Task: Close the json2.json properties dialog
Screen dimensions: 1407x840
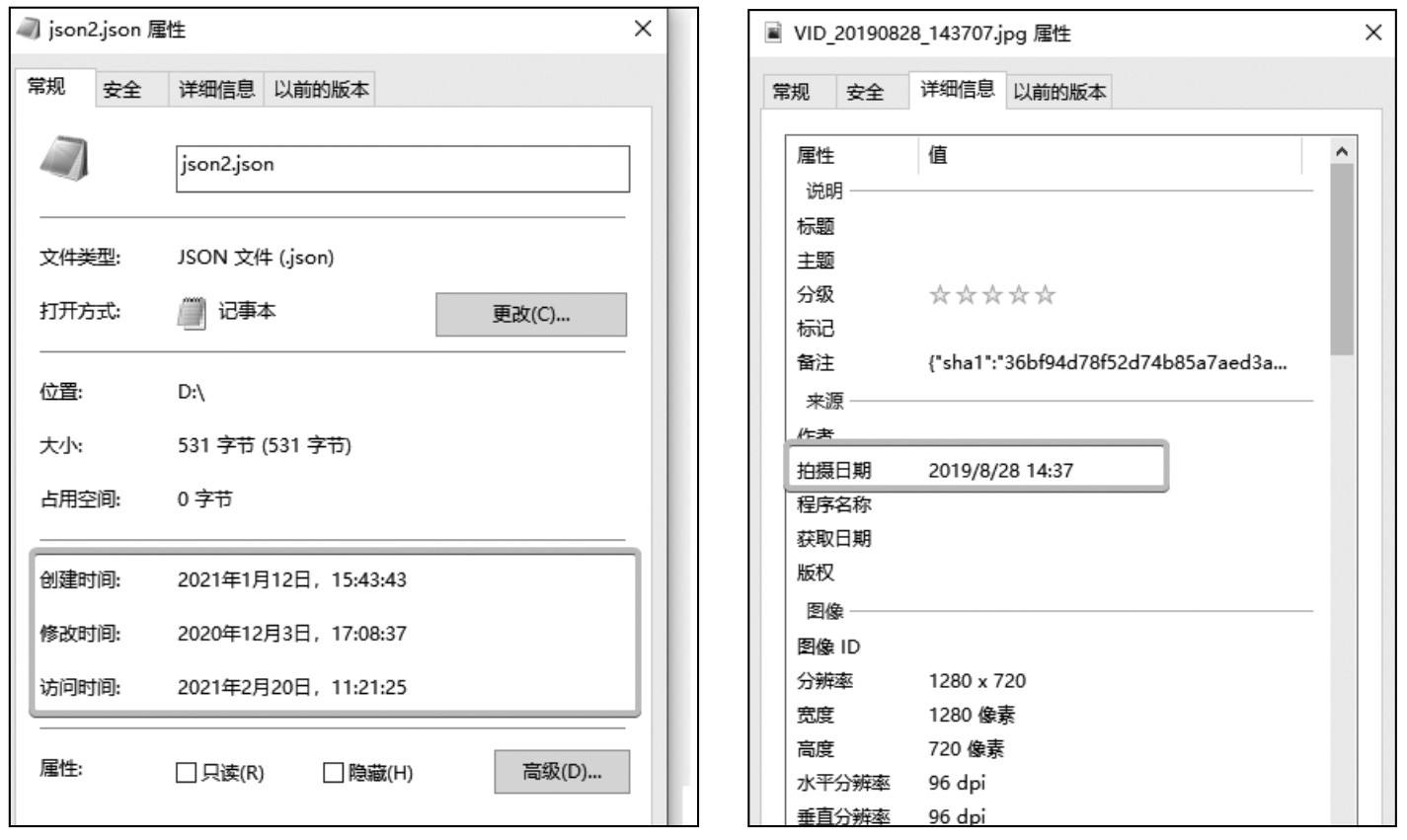Action: pos(642,30)
